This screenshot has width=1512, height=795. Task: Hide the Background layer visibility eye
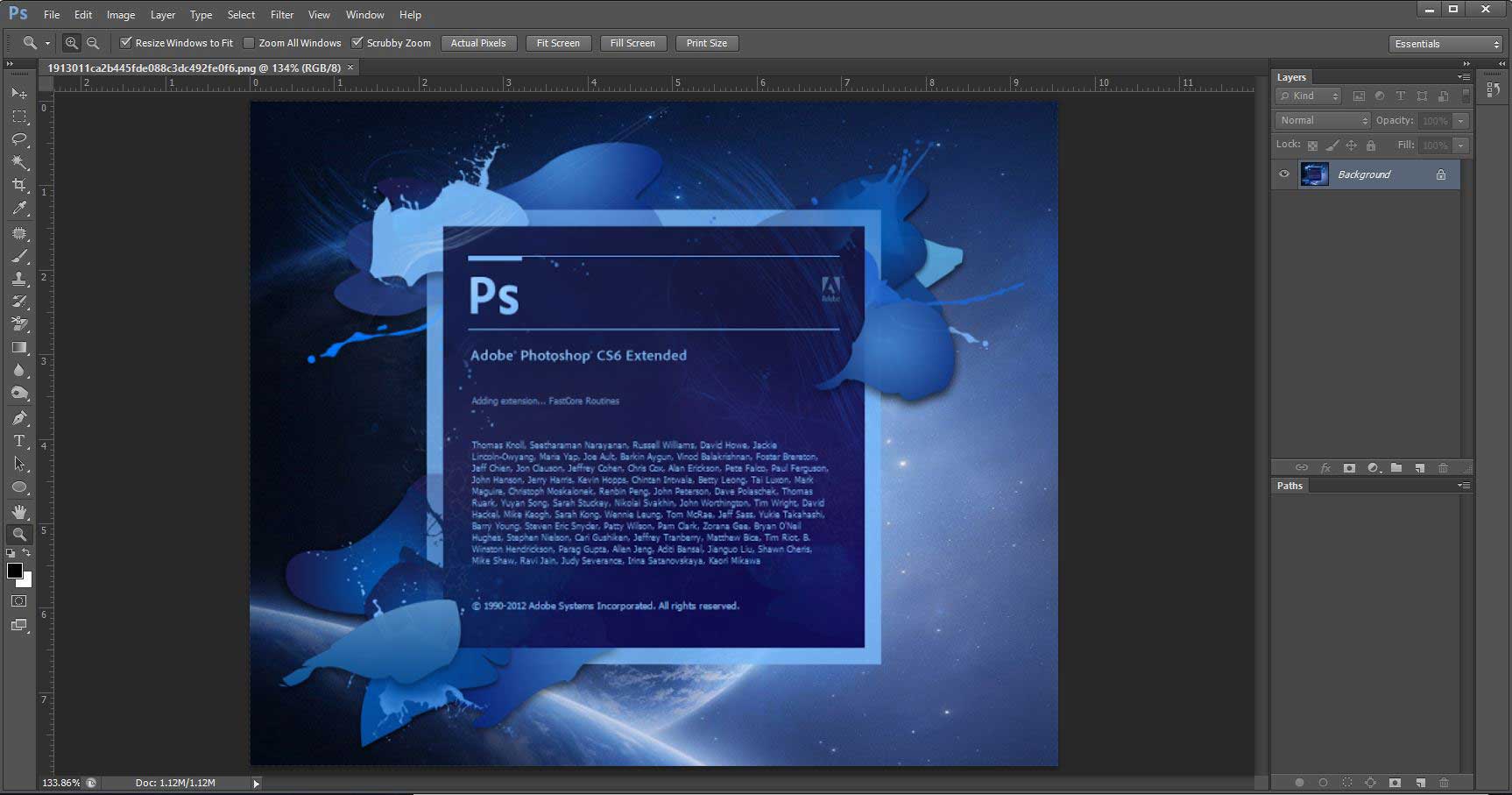(1284, 174)
